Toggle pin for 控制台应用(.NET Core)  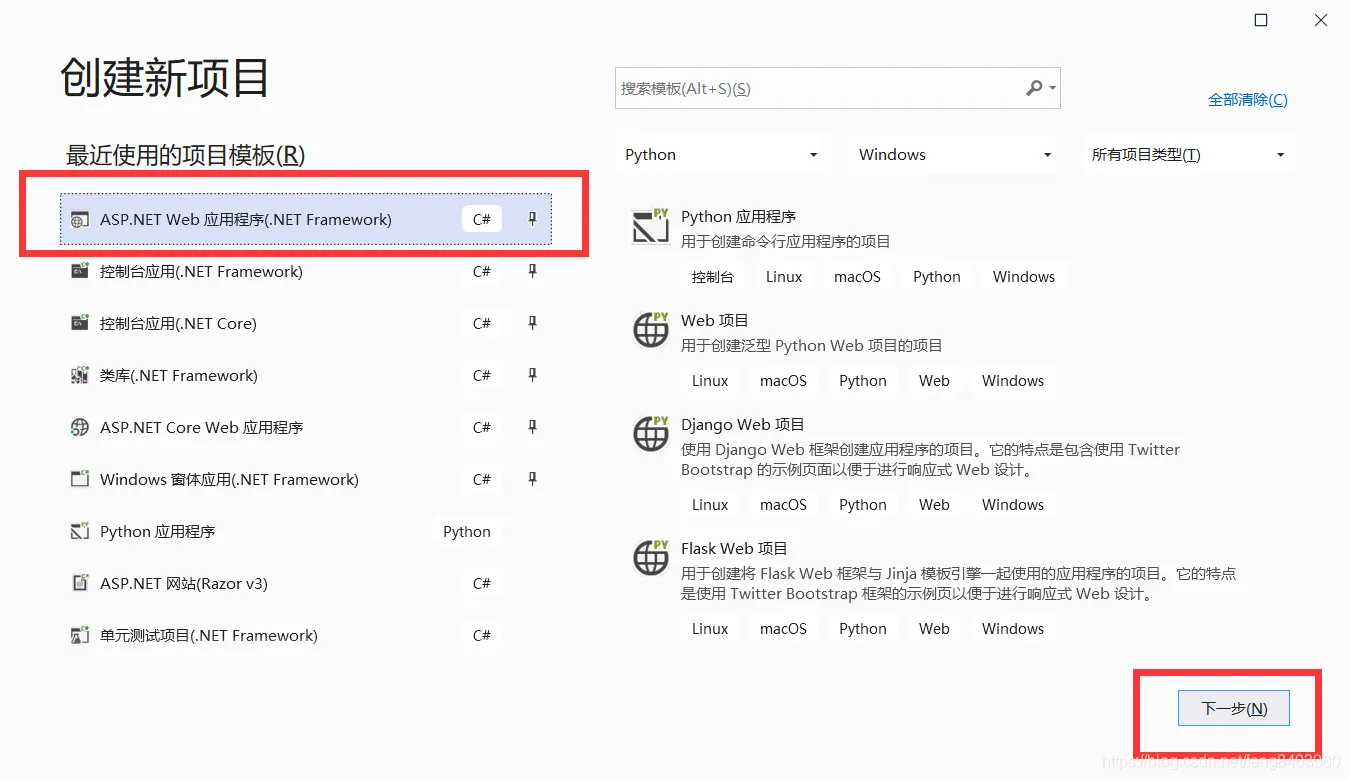[x=532, y=323]
